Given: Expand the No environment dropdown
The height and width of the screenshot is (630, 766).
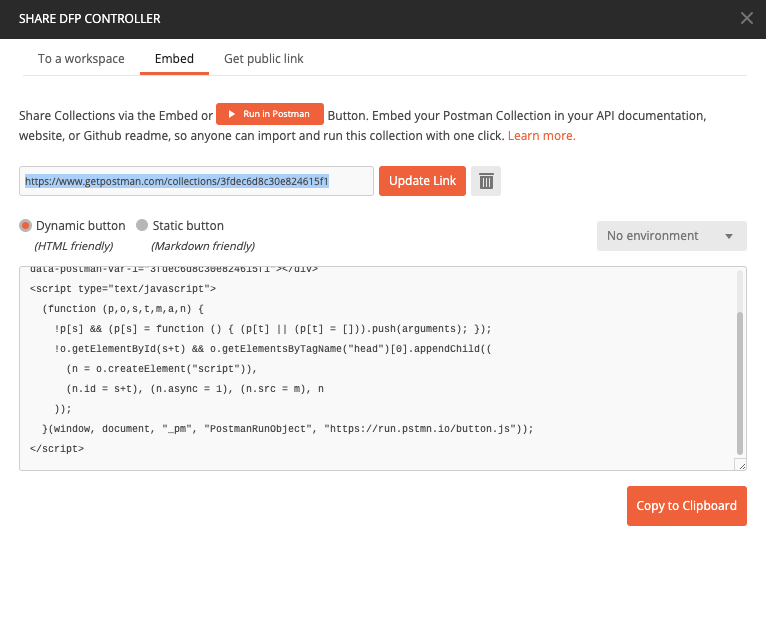Looking at the screenshot, I should tap(671, 236).
